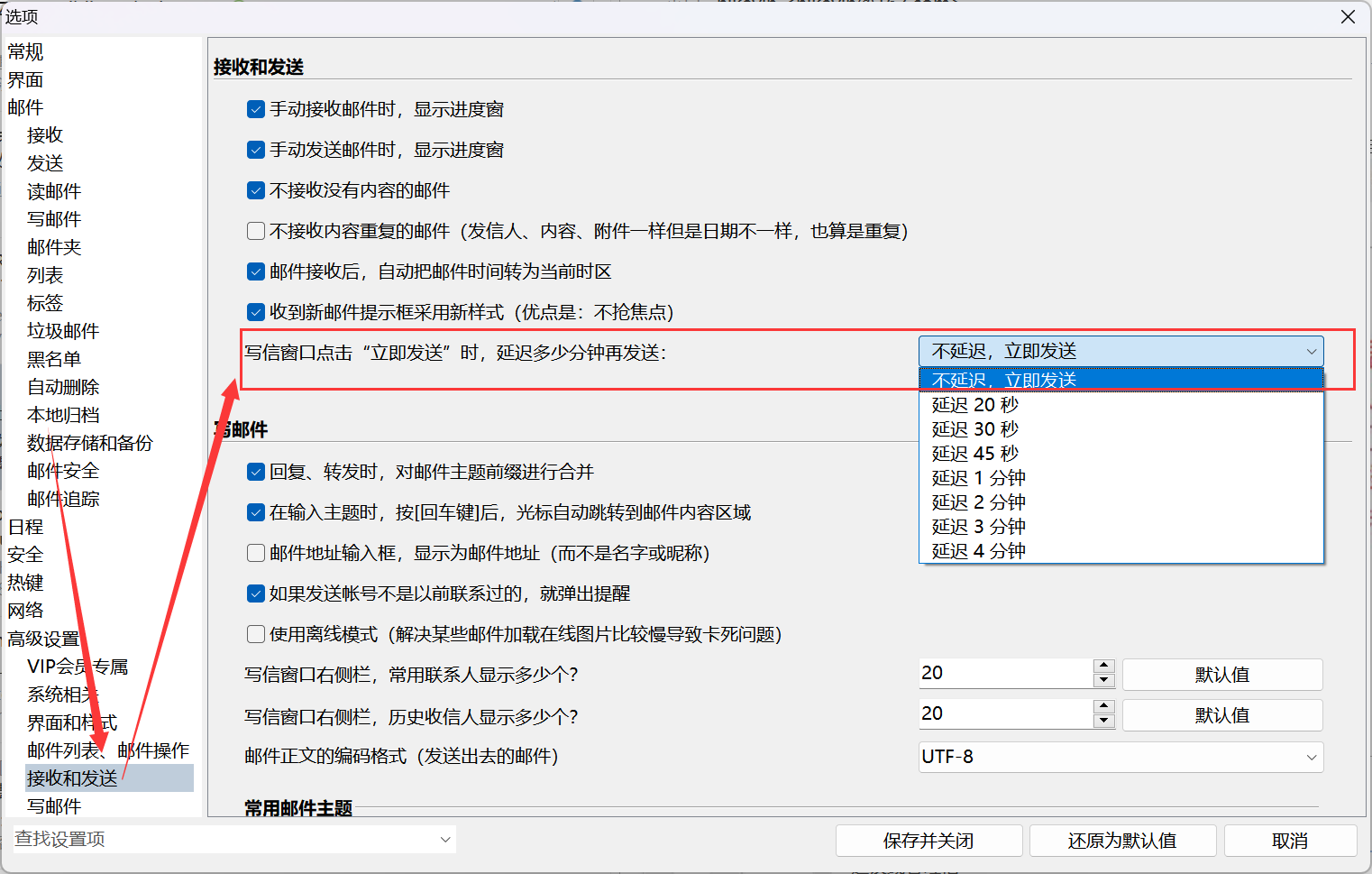Viewport: 1372px width, 874px height.
Task: Choose 延迟 20 秒 from the list
Action: 1121,405
